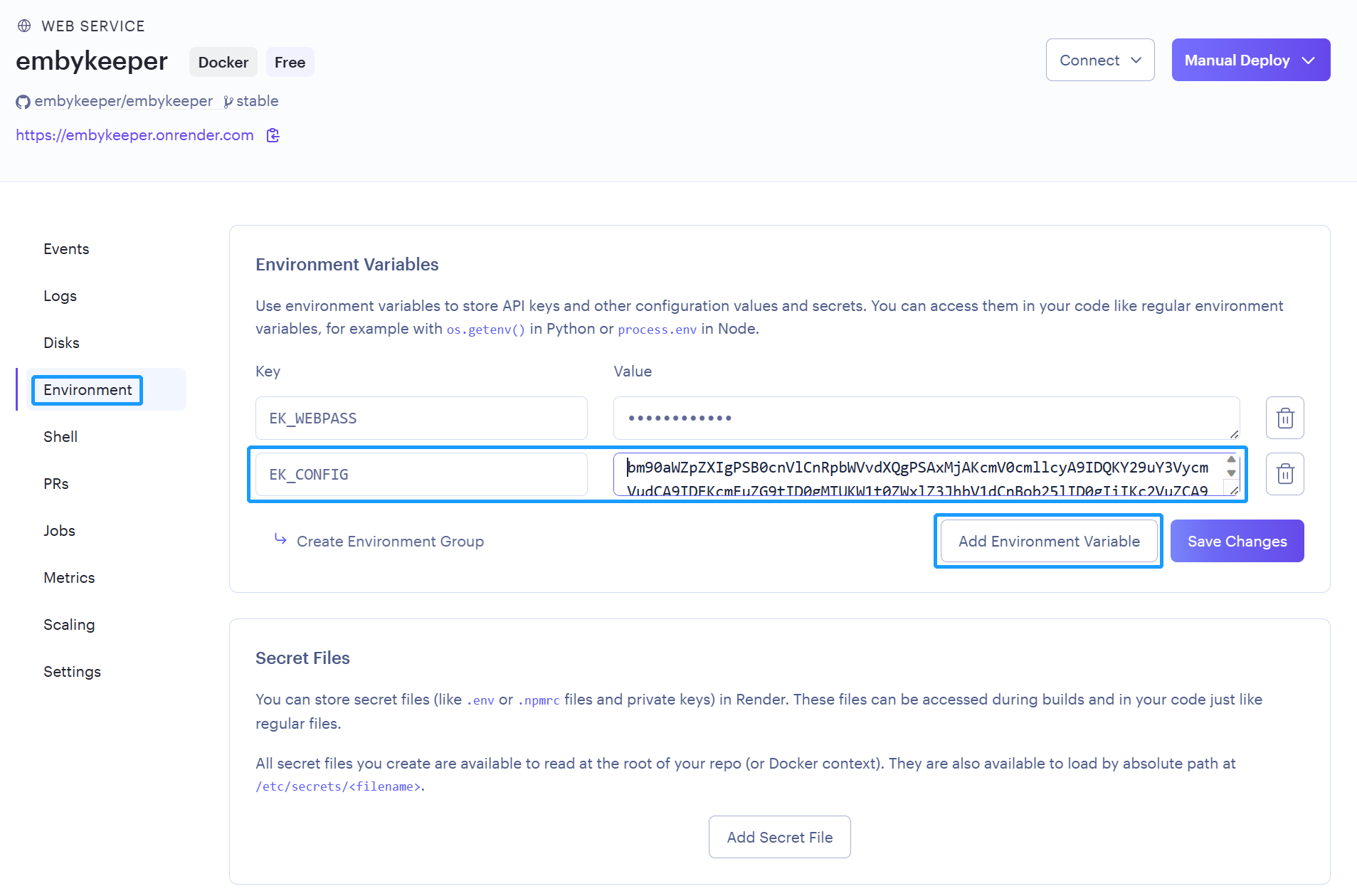
Task: Delete the EK_WEBPASS variable using the trash icon
Action: click(1284, 418)
